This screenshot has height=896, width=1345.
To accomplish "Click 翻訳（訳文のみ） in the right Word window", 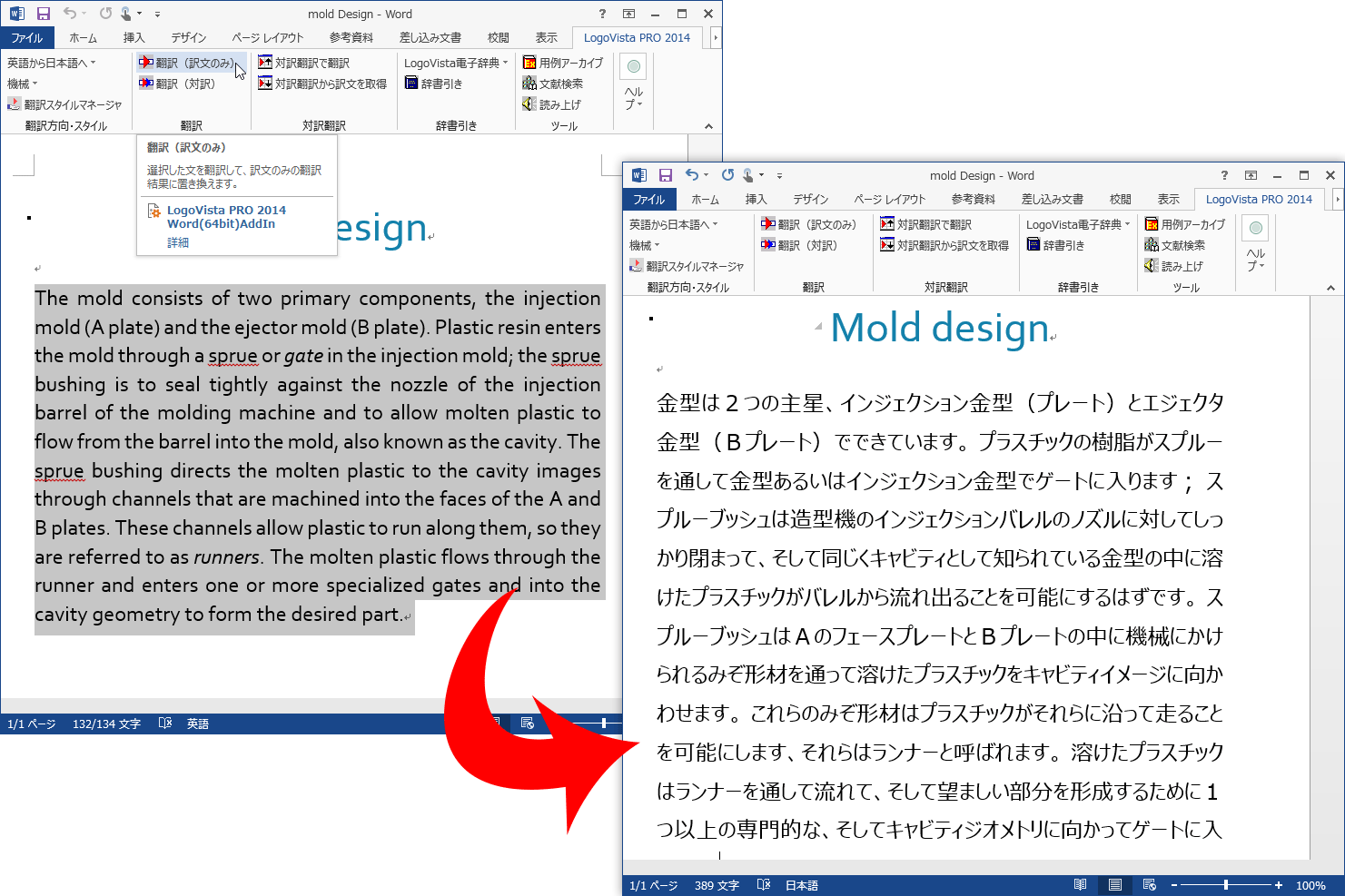I will [808, 224].
